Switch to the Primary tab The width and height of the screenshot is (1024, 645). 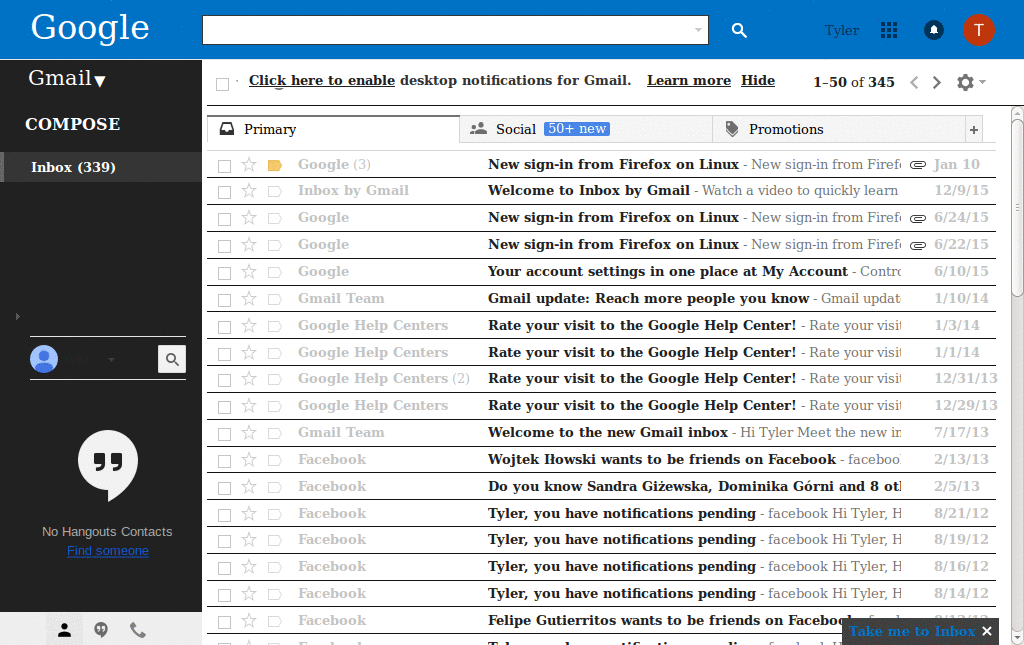(334, 129)
